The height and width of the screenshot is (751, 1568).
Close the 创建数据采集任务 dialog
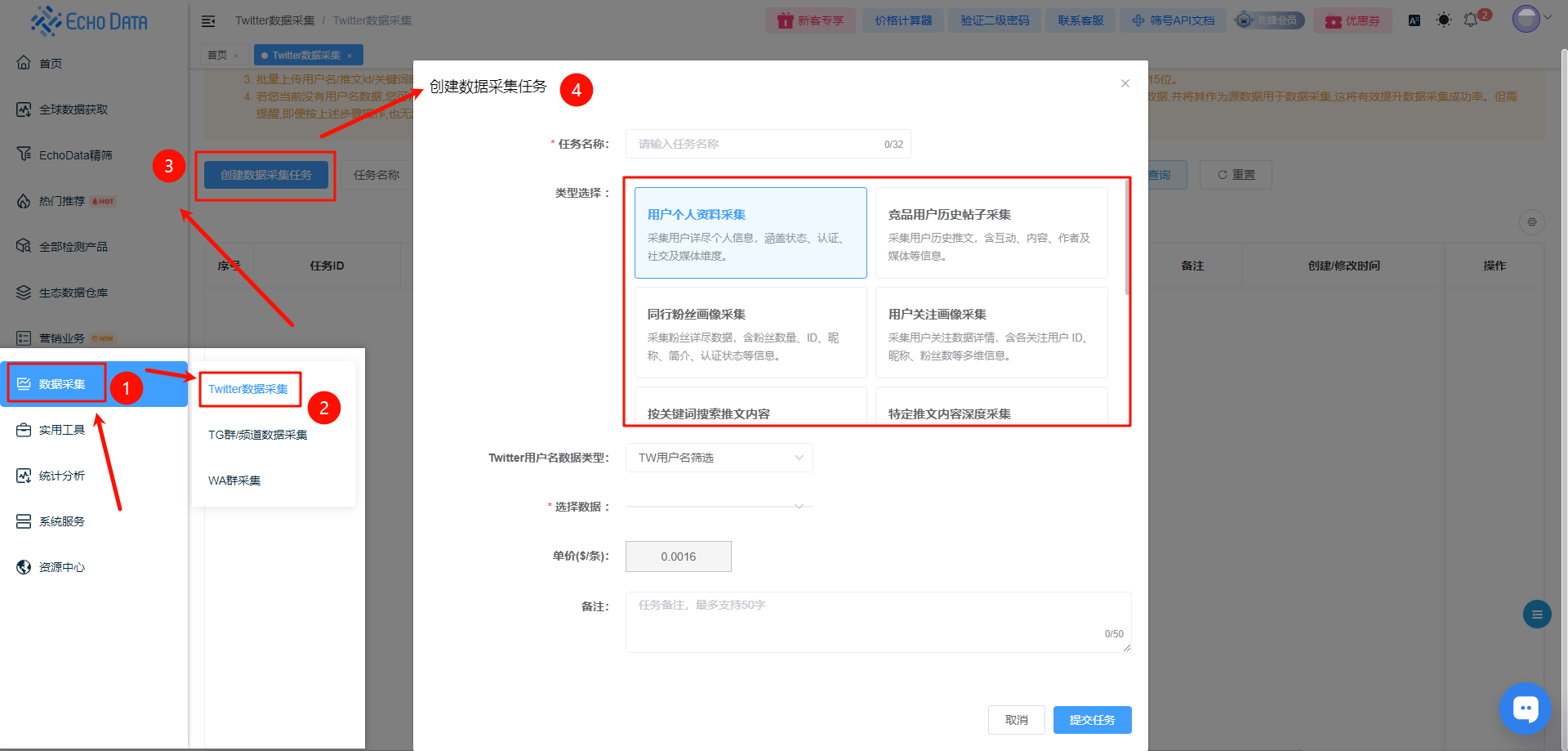click(x=1125, y=83)
